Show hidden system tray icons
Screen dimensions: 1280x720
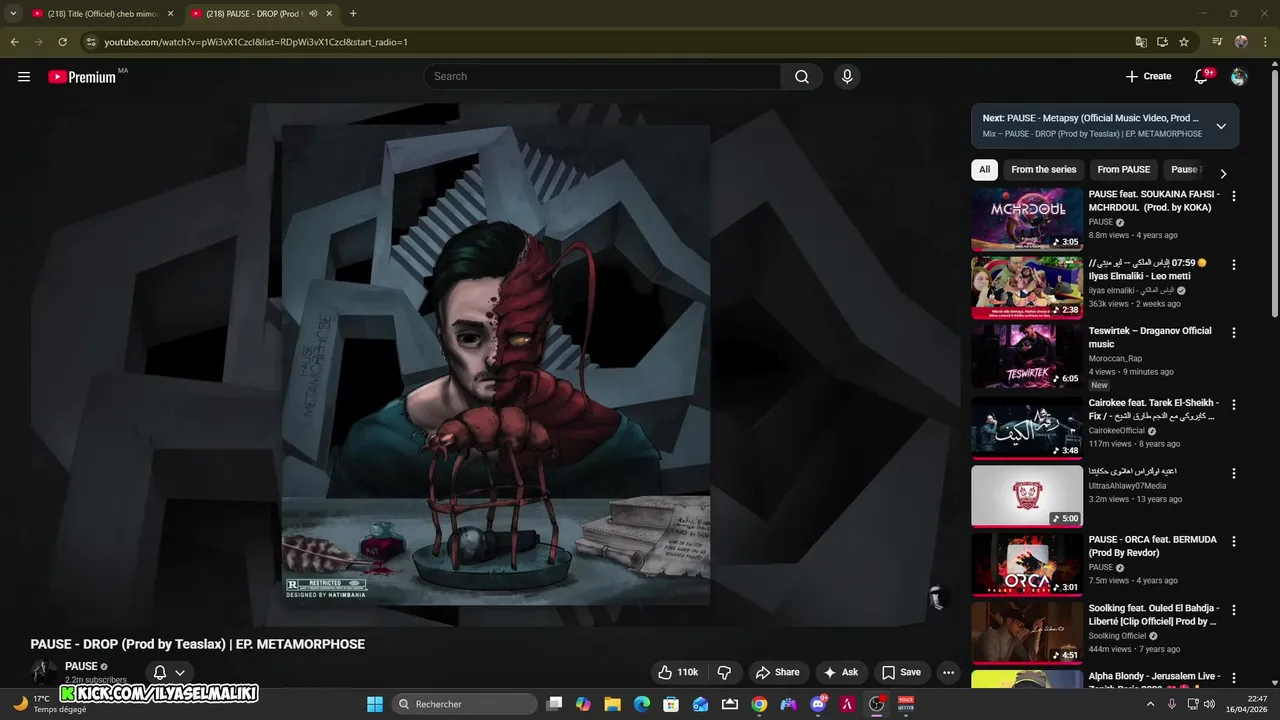click(x=1150, y=704)
